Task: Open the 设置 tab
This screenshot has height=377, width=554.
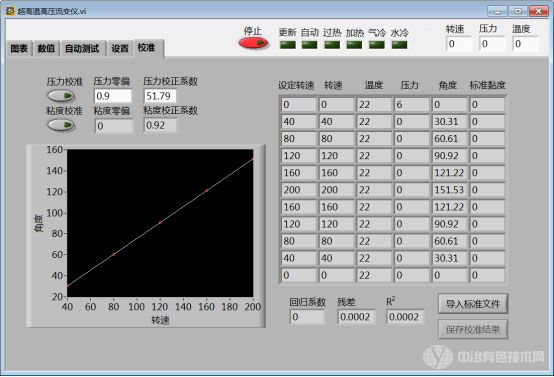Action: click(x=120, y=48)
